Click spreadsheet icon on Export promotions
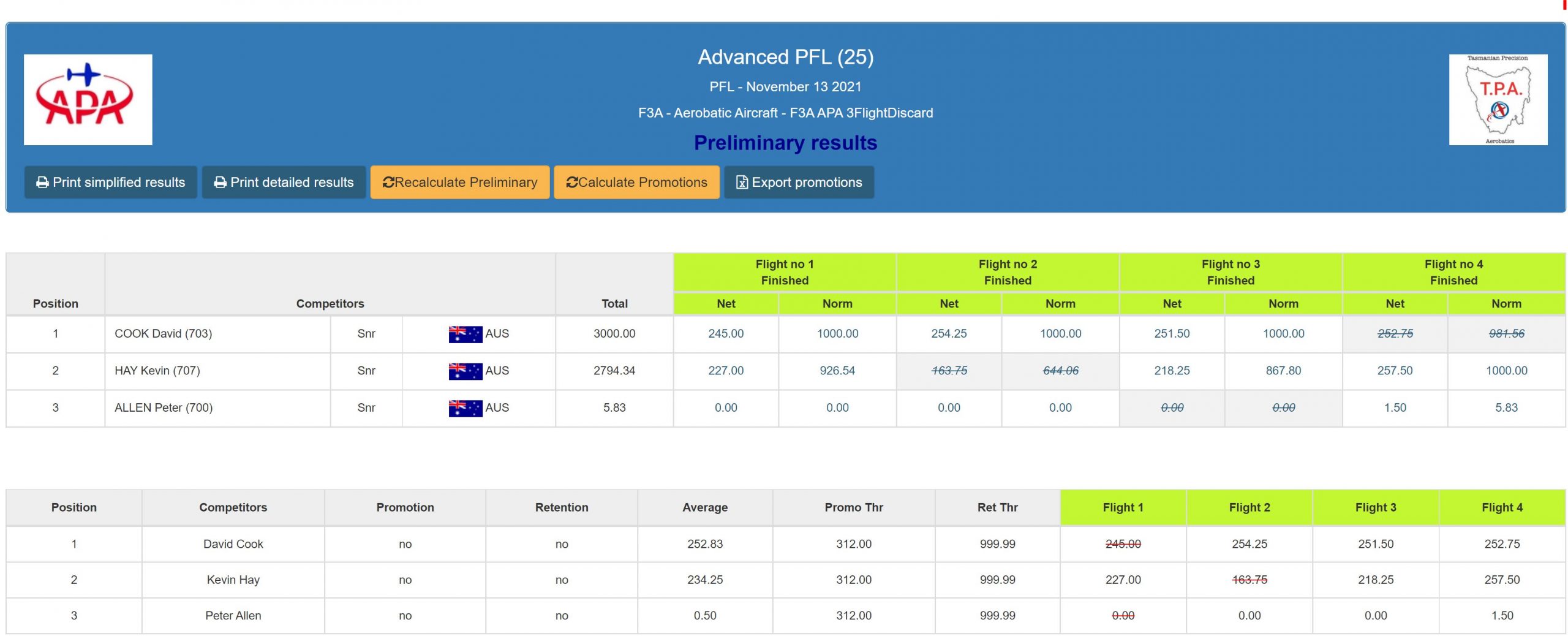Image resolution: width=1568 pixels, height=636 pixels. (742, 183)
